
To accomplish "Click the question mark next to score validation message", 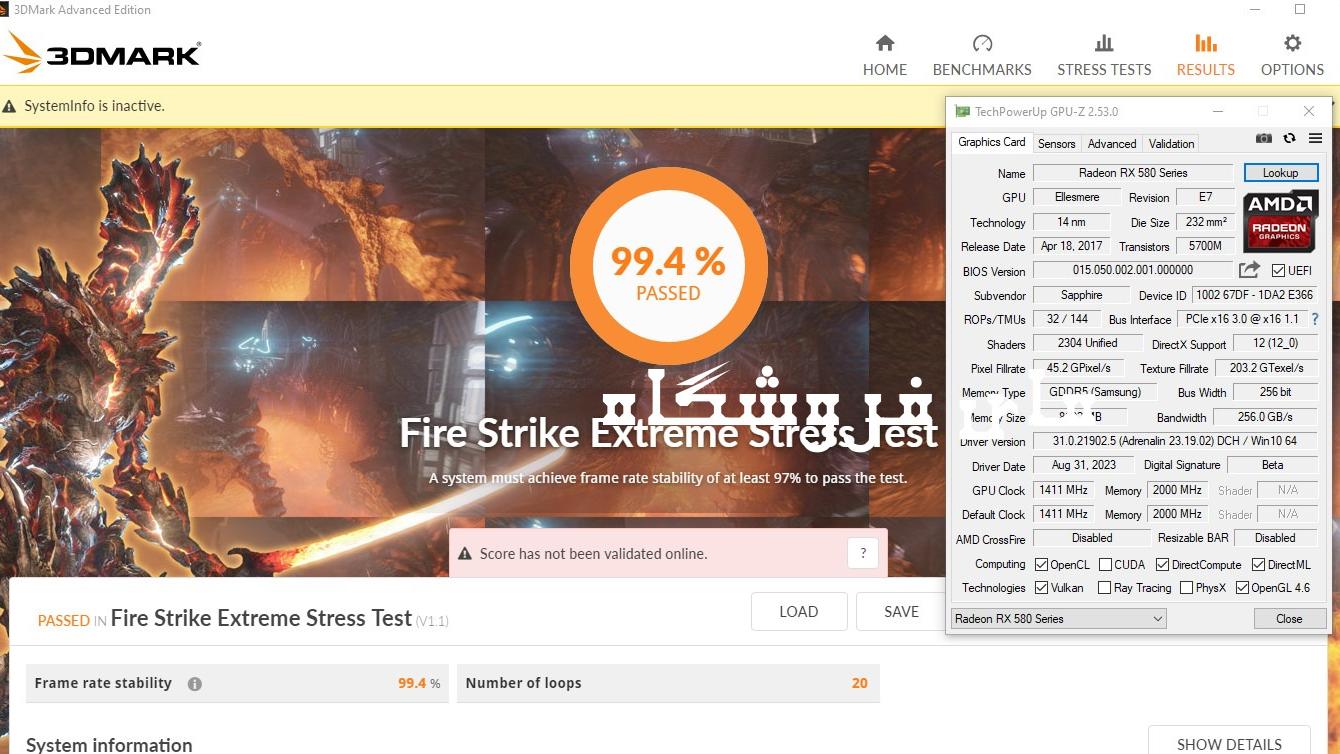I will (863, 553).
